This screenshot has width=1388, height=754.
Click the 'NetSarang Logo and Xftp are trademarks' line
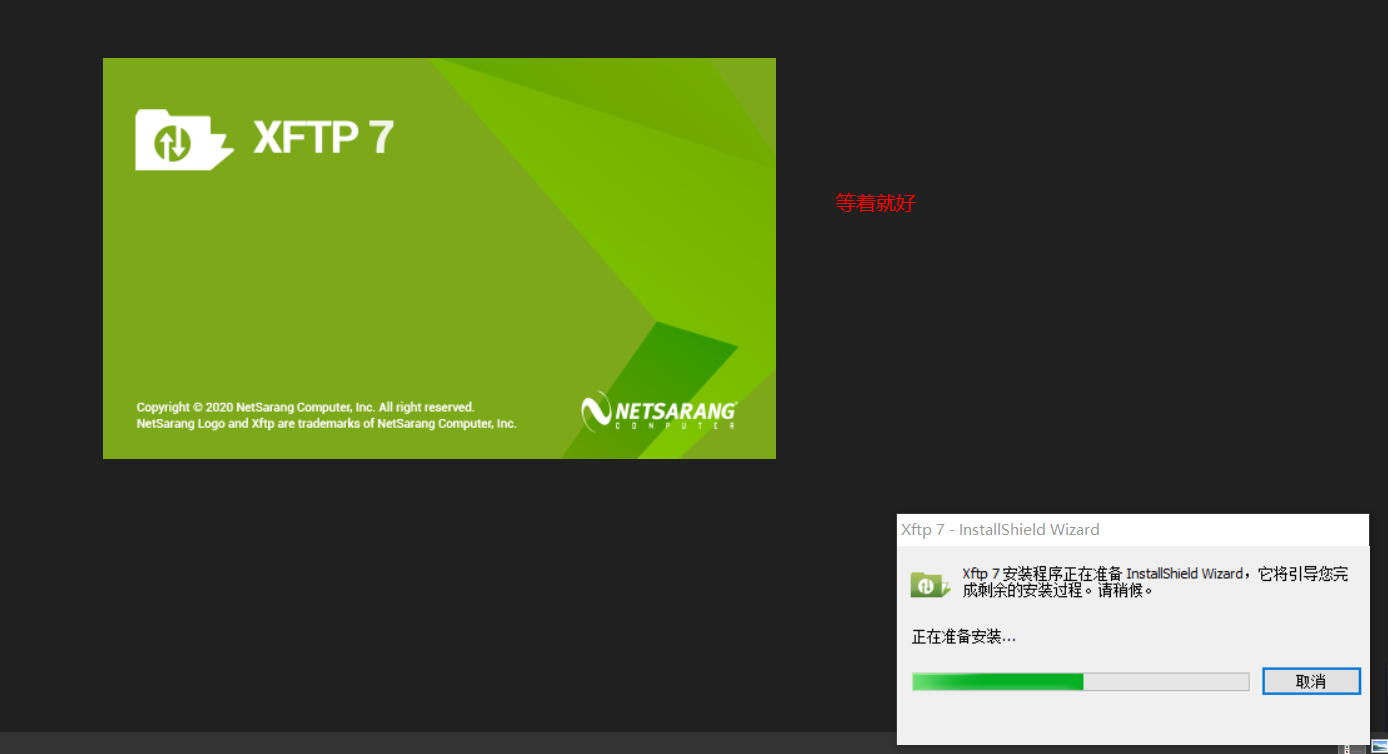point(326,424)
